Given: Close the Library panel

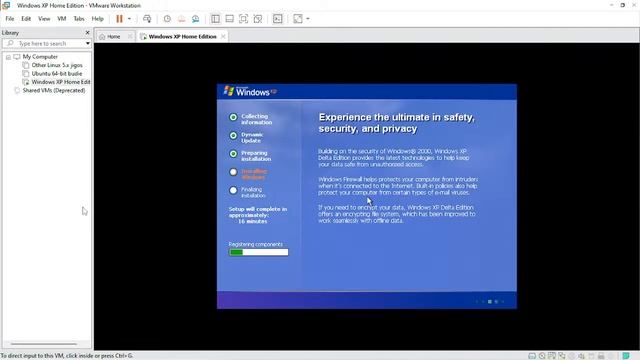Looking at the screenshot, I should 87,33.
